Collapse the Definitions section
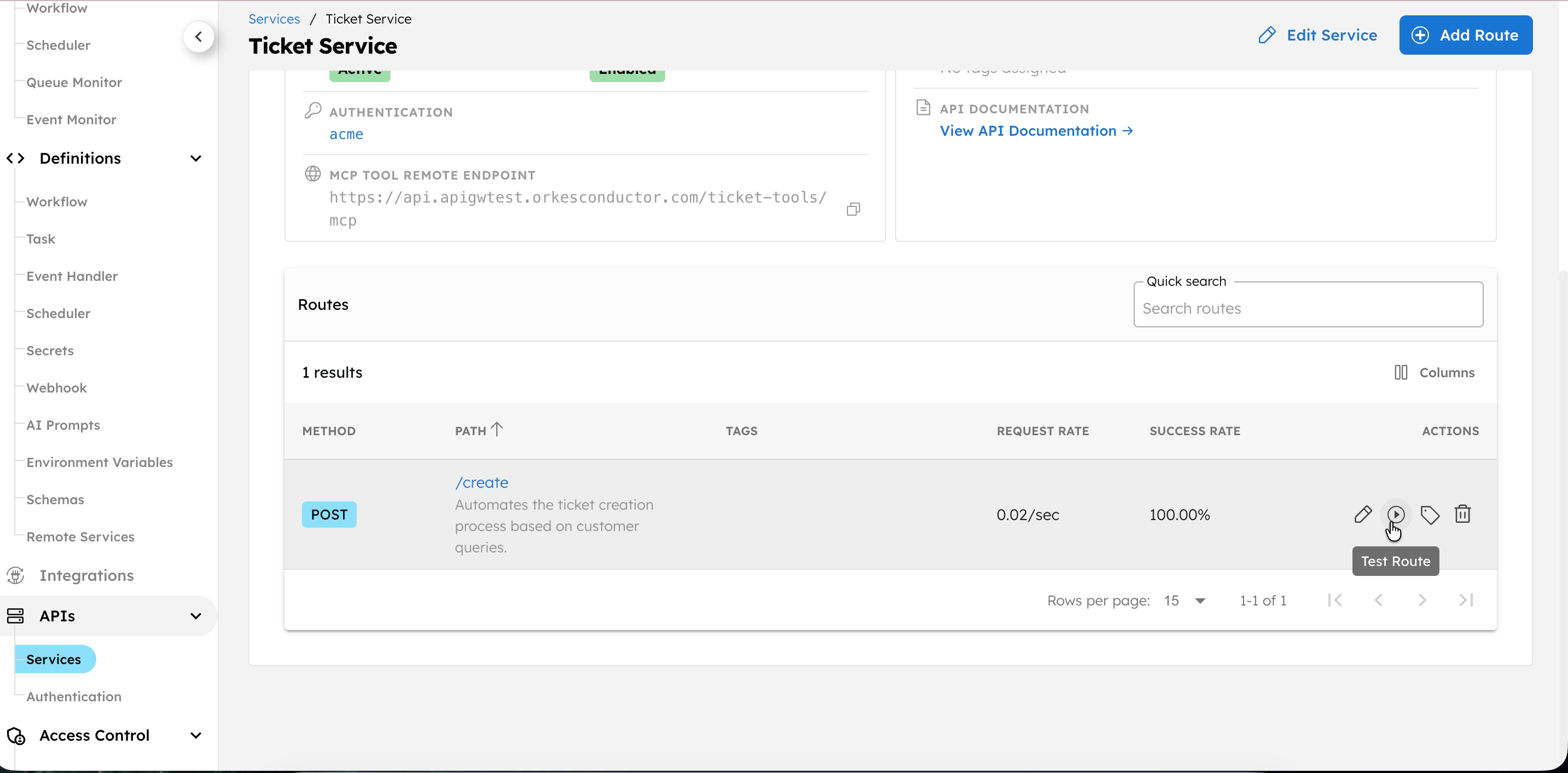The image size is (1568, 773). tap(195, 158)
